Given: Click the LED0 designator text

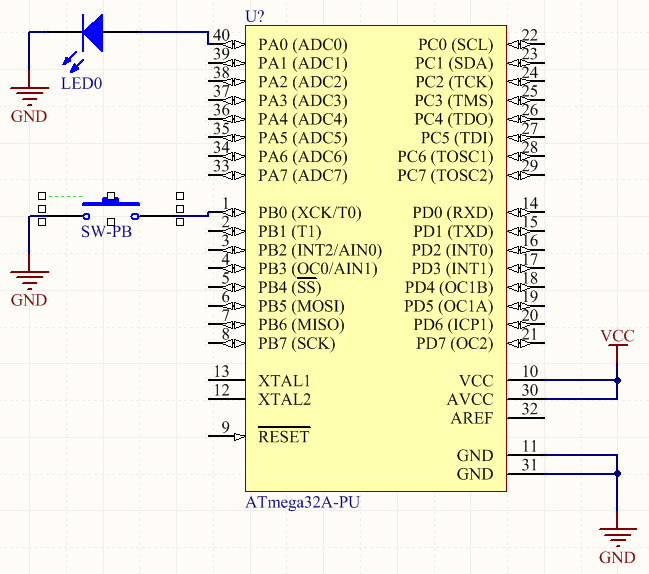Looking at the screenshot, I should tap(82, 83).
